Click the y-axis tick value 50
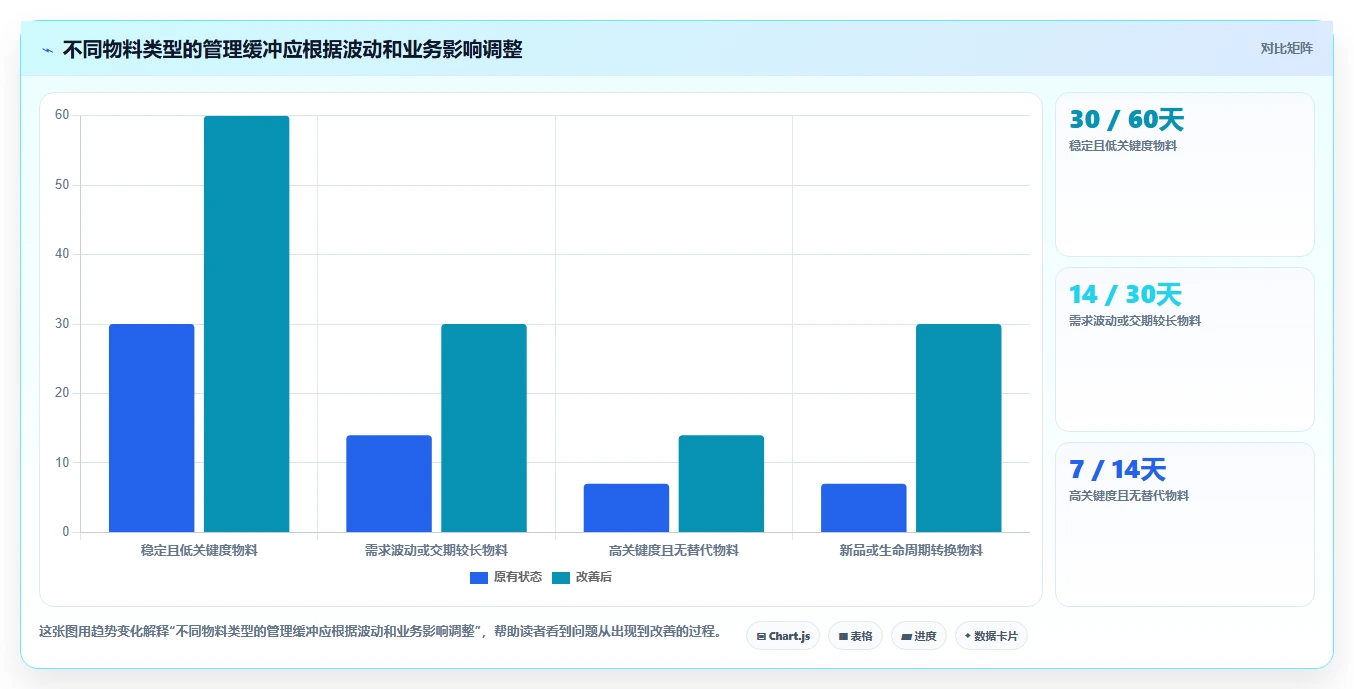The width and height of the screenshot is (1354, 689). click(x=62, y=185)
